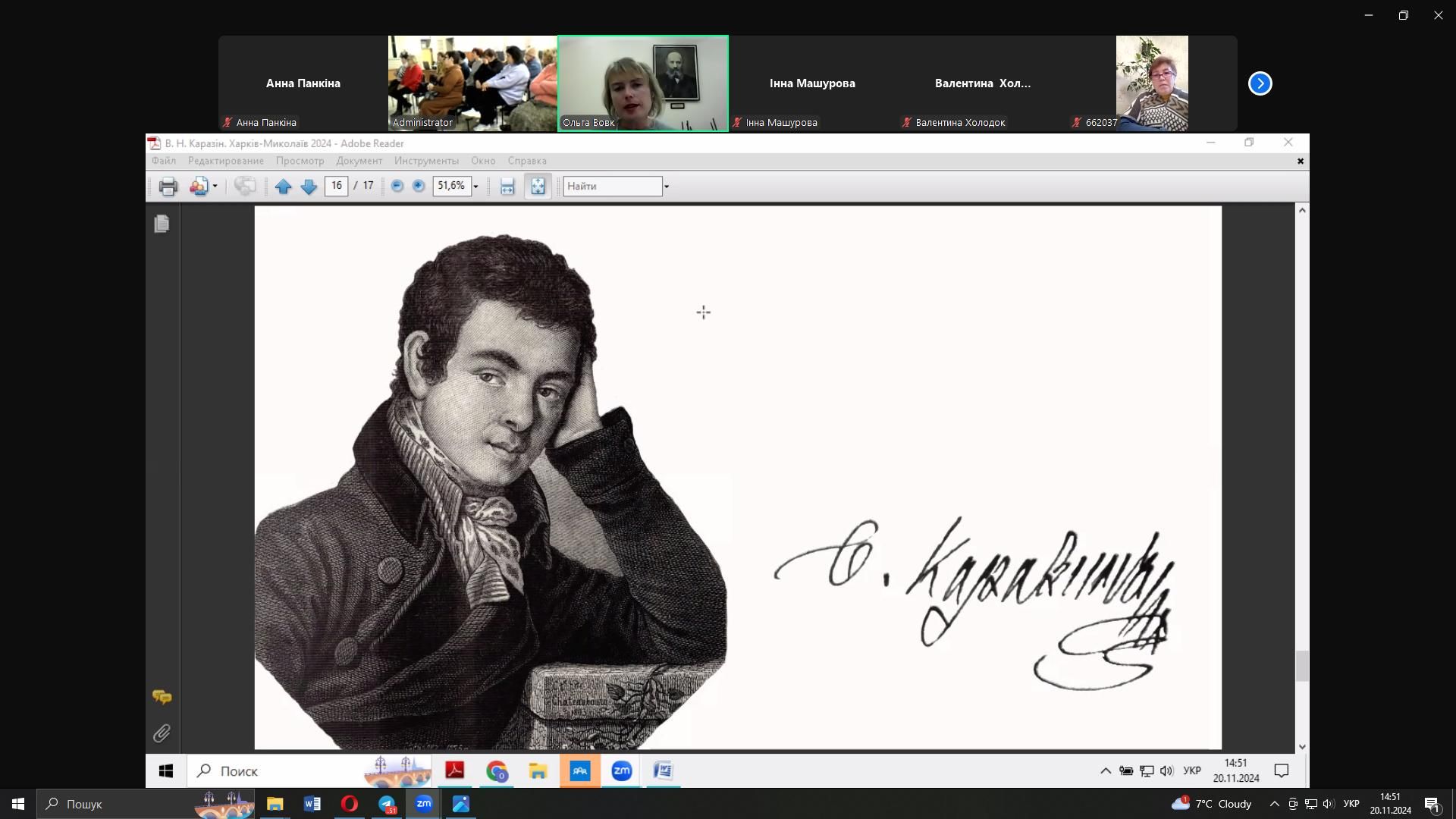Open the Инструменты menu
Screen dimensions: 1456x819
[426, 161]
